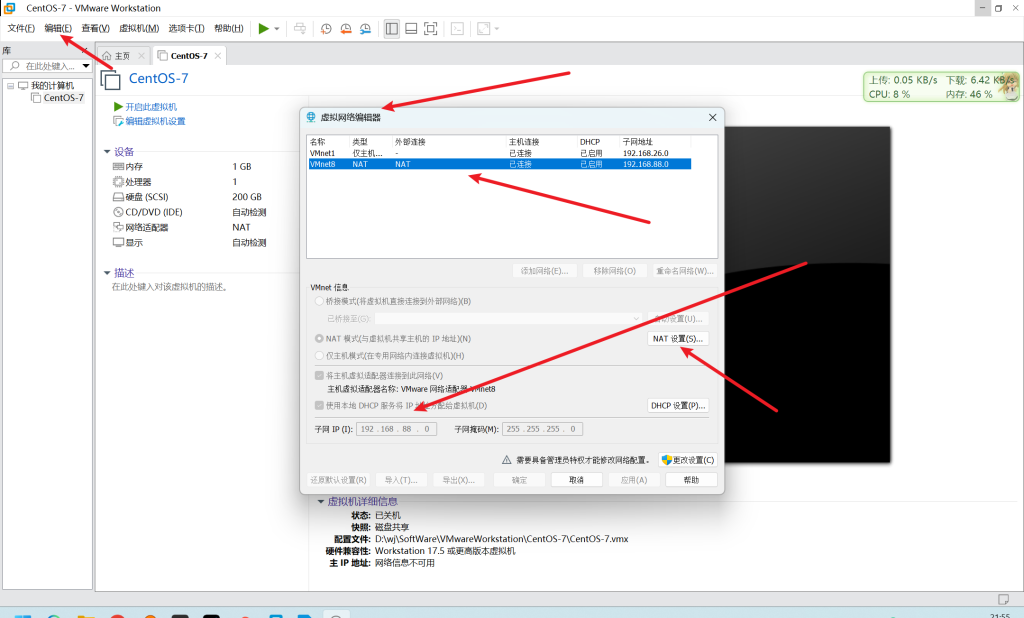Click the warning triangle icon near admin notice
Image resolution: width=1024 pixels, height=618 pixels.
click(506, 460)
